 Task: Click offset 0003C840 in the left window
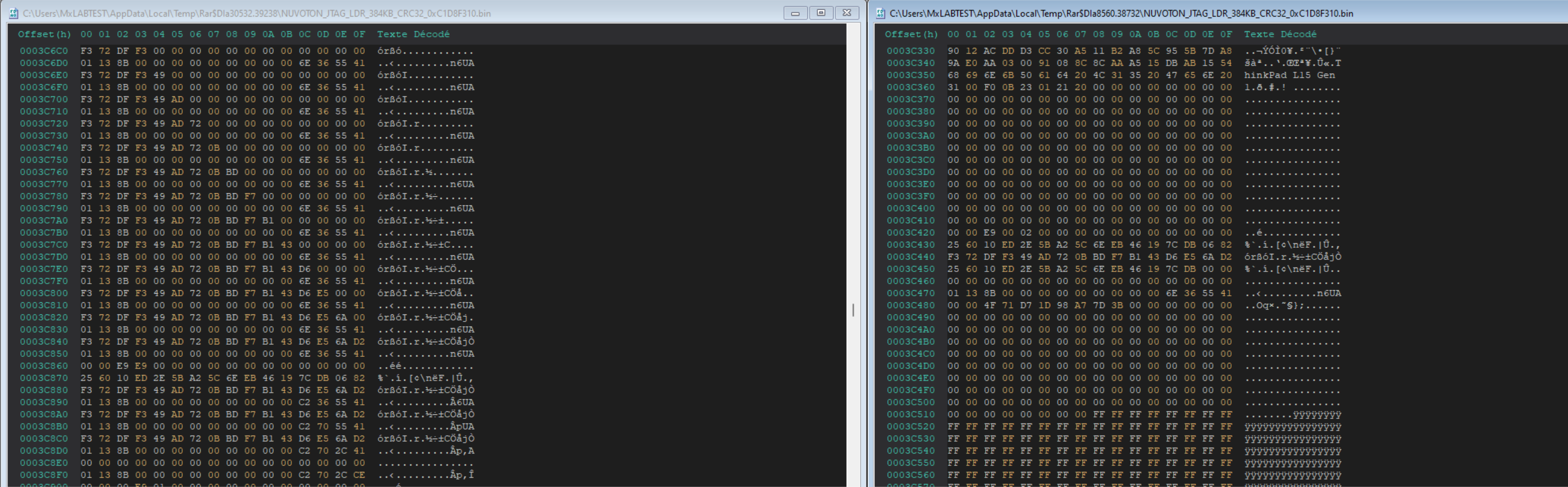(x=44, y=342)
